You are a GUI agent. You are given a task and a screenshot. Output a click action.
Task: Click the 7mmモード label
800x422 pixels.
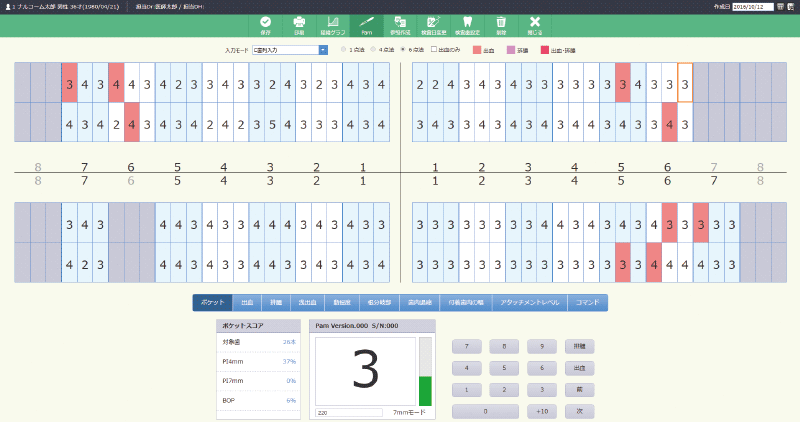click(x=409, y=412)
